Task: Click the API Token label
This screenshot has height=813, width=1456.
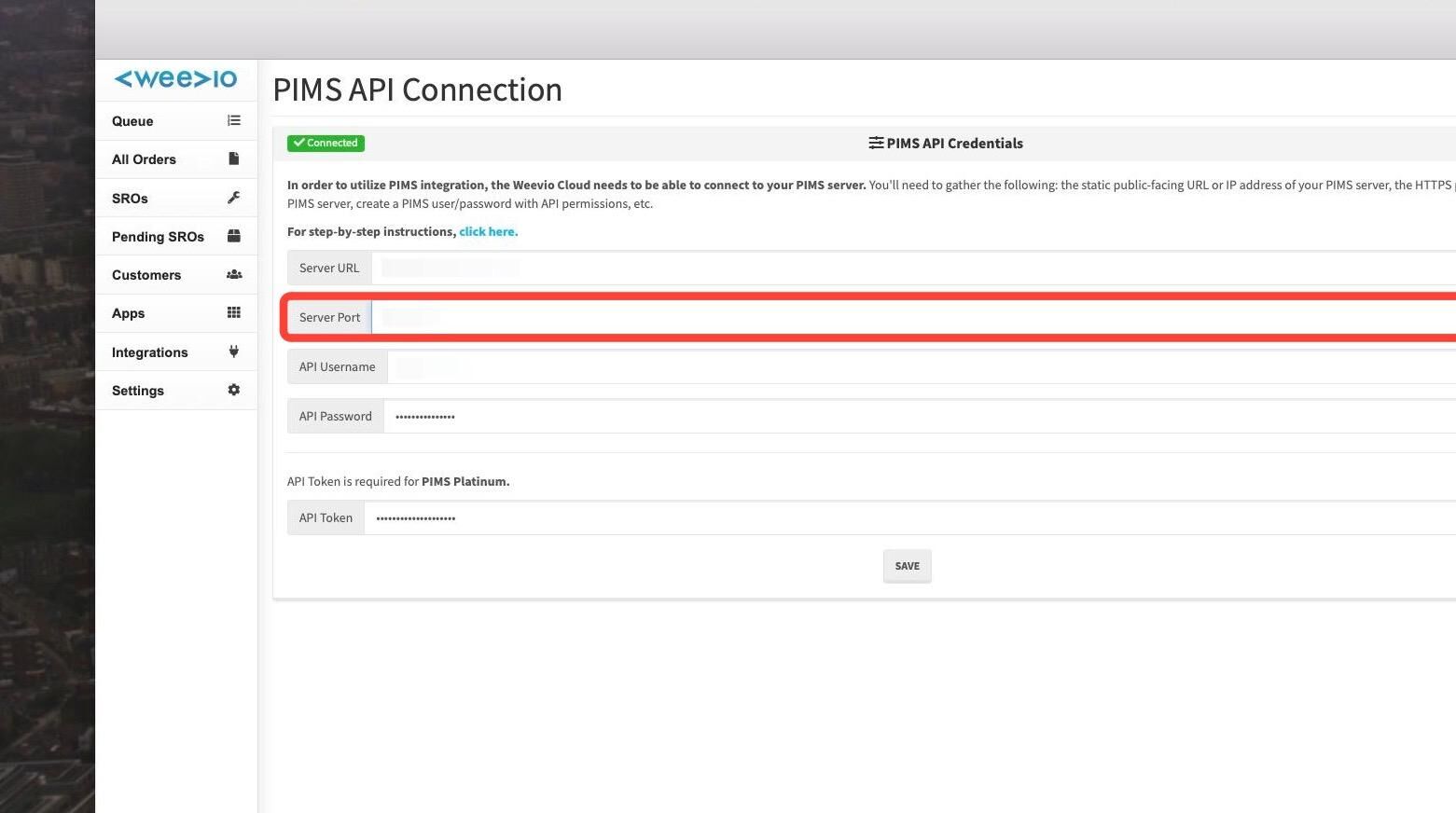Action: pos(326,517)
